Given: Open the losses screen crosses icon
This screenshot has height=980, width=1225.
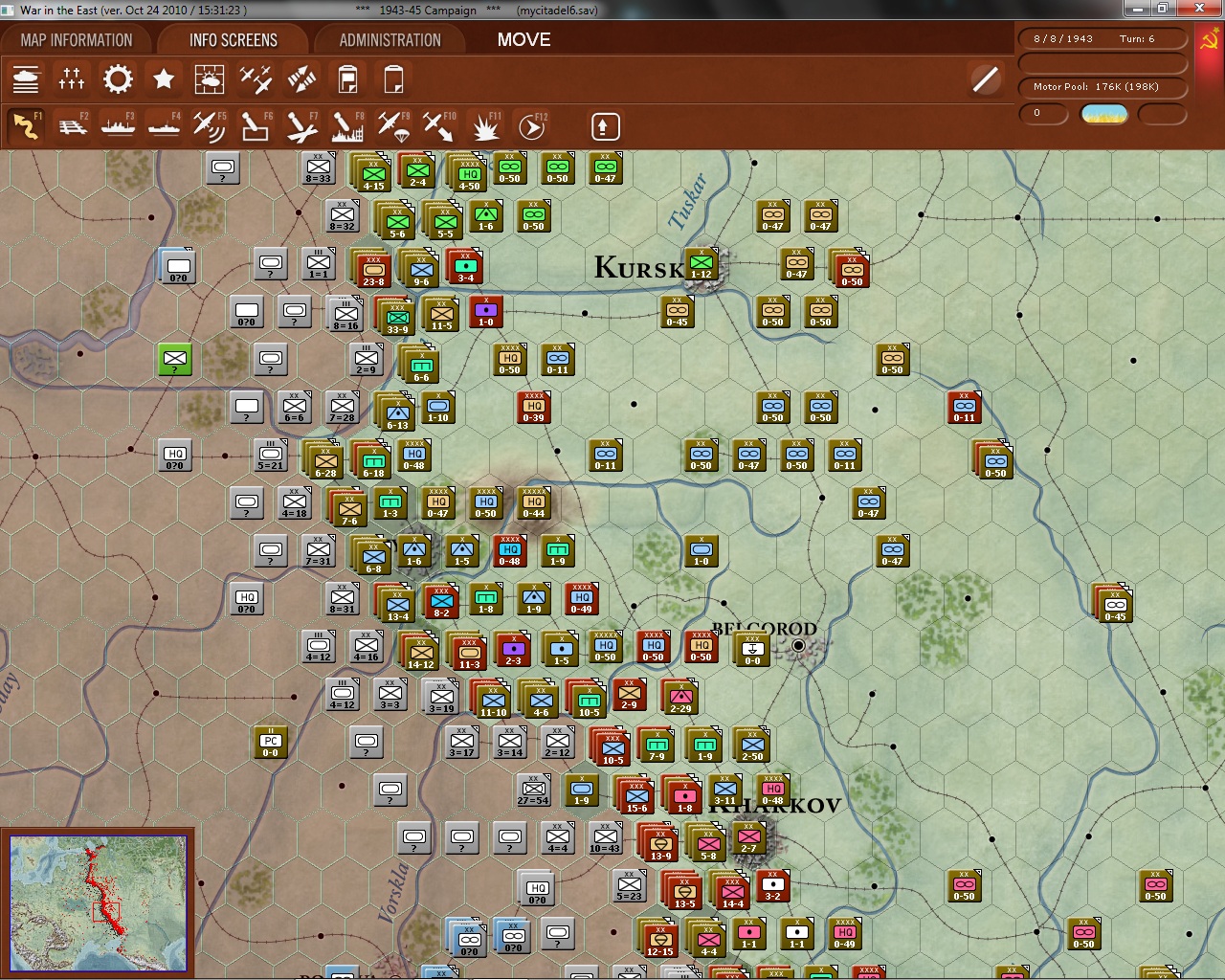Looking at the screenshot, I should tap(72, 79).
